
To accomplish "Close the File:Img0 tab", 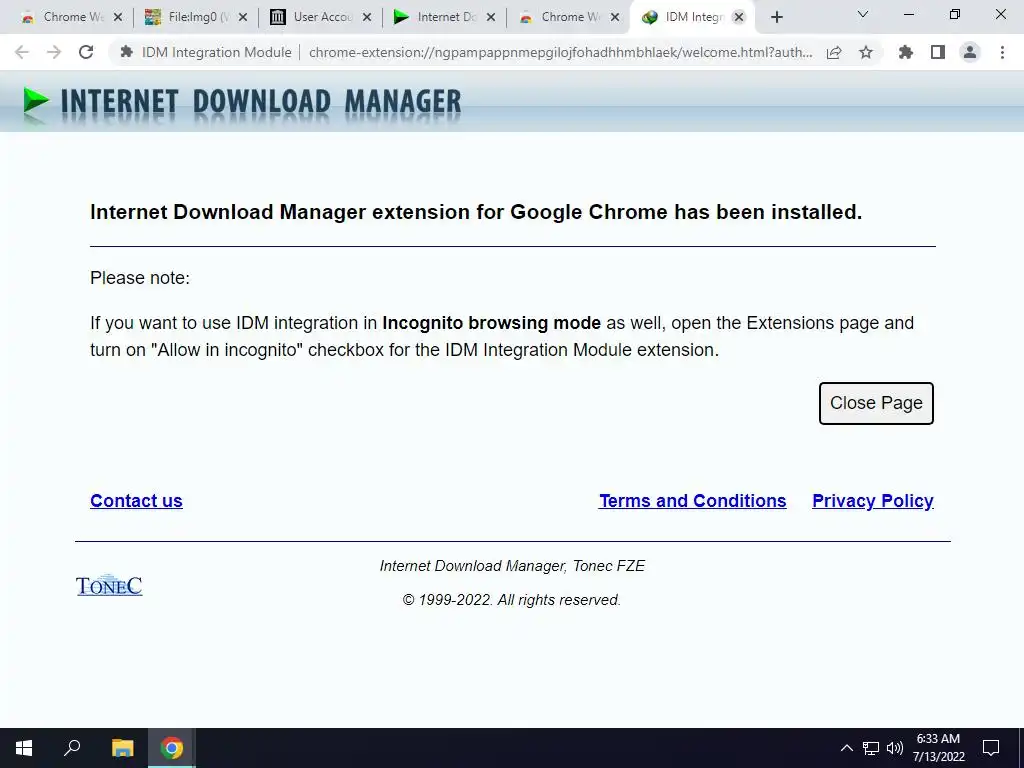I will point(243,18).
